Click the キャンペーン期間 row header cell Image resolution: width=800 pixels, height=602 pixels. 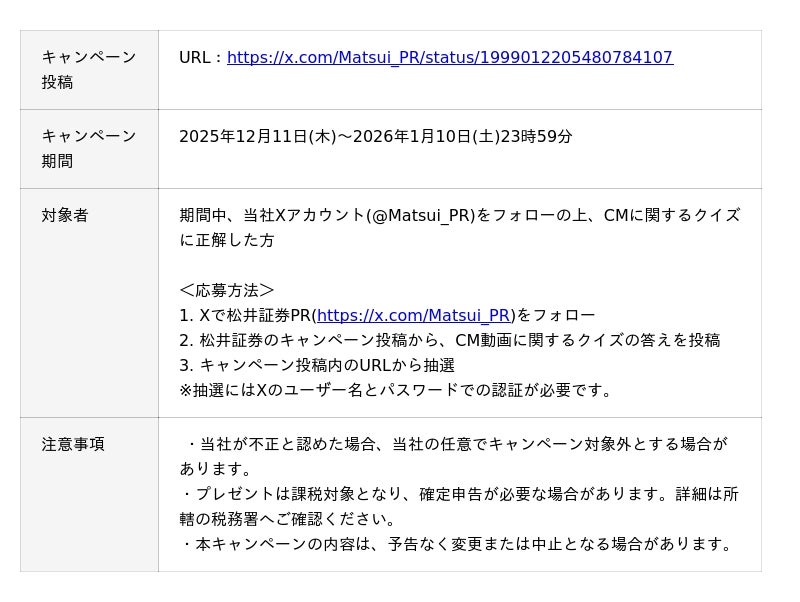pos(89,148)
